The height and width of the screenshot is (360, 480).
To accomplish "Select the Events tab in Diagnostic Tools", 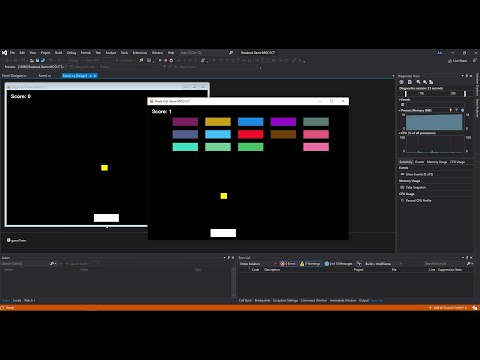I will tap(419, 162).
